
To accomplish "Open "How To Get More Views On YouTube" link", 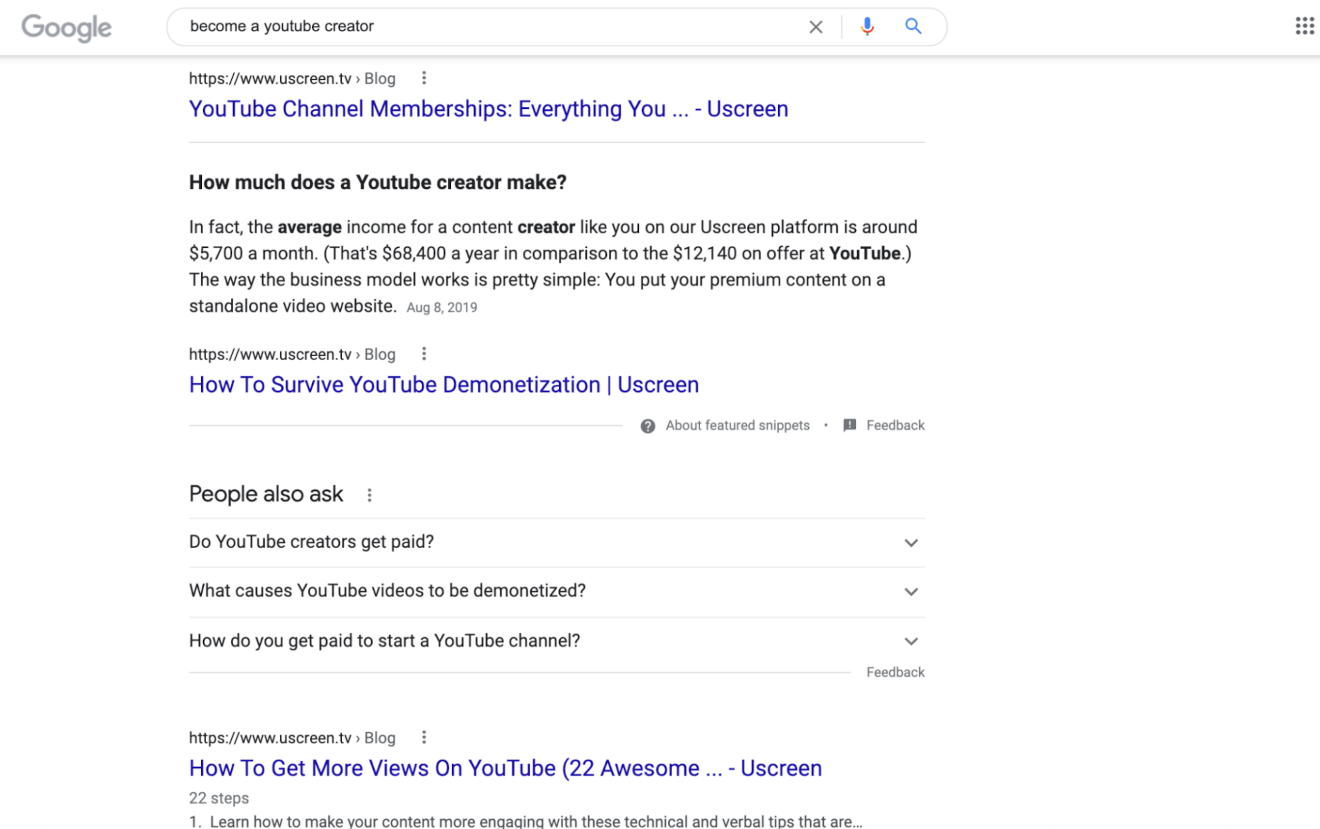I will tap(505, 768).
